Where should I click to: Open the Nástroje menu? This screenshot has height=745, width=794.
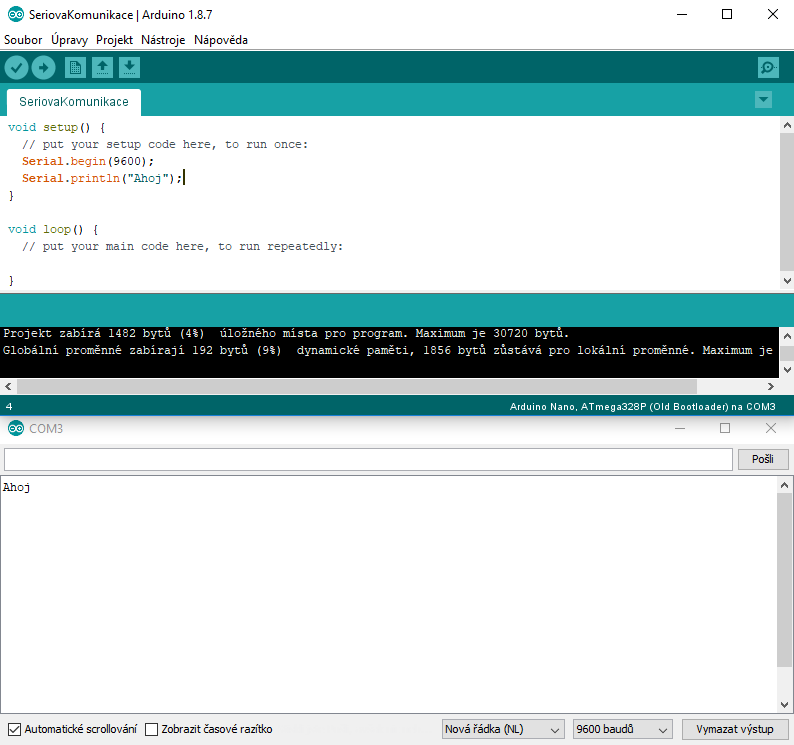(163, 40)
